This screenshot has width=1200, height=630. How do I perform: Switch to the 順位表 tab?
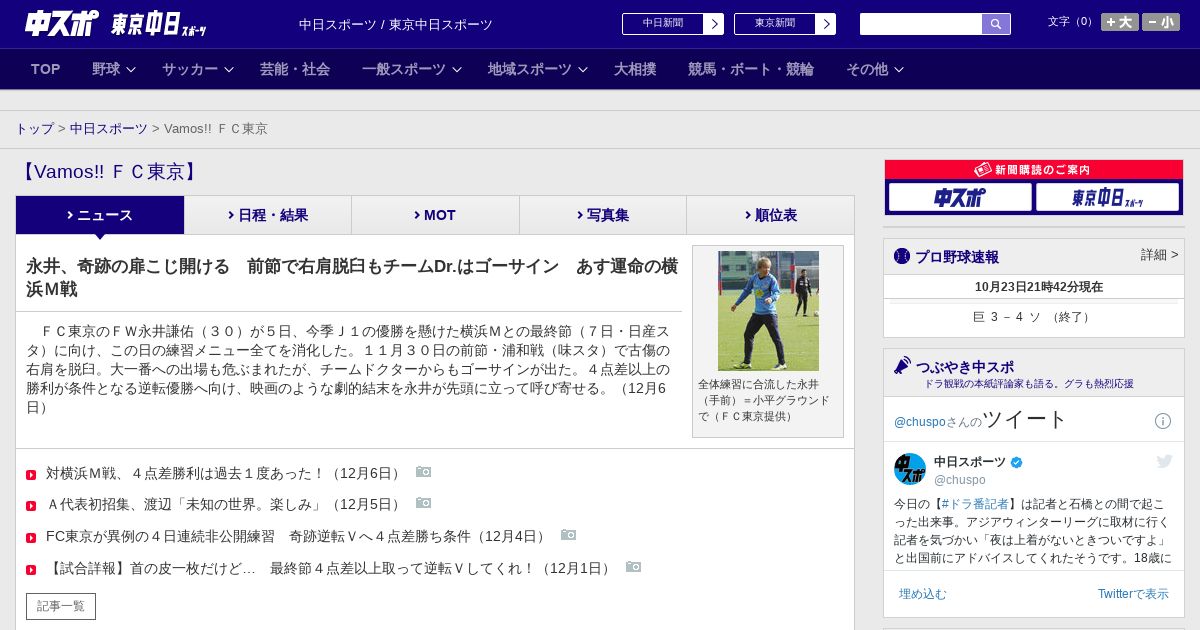770,215
